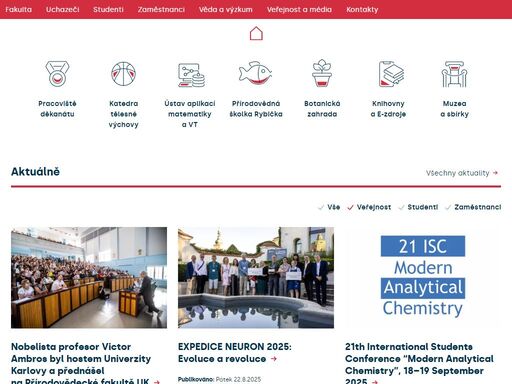
Task: Open Knihovny a E-zdroje books icon
Action: click(391, 74)
